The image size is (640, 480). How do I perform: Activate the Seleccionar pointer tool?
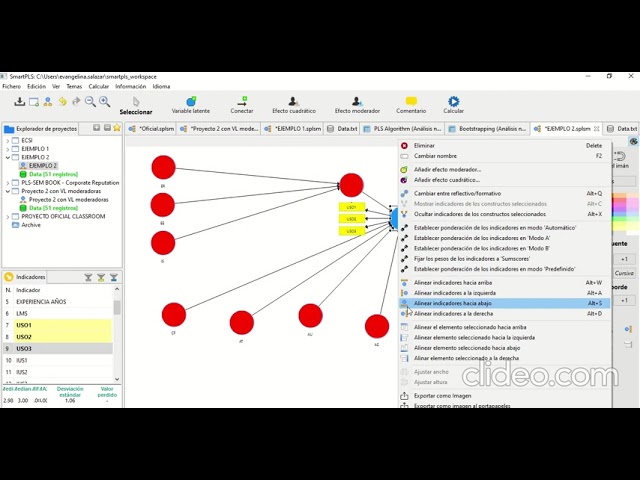(136, 106)
